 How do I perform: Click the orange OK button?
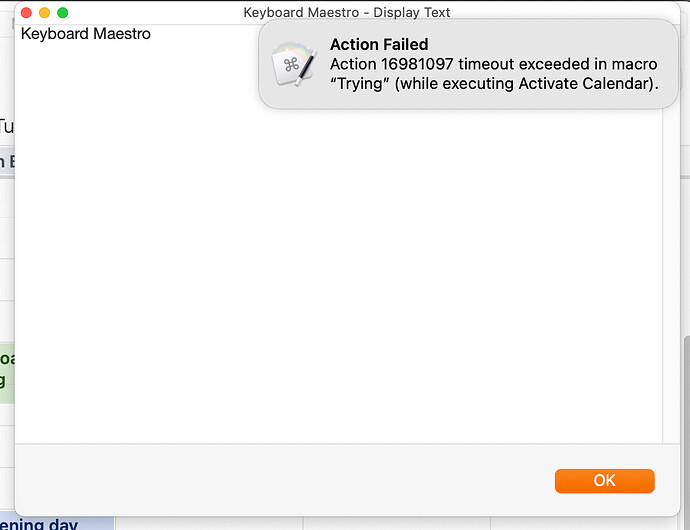click(x=604, y=481)
